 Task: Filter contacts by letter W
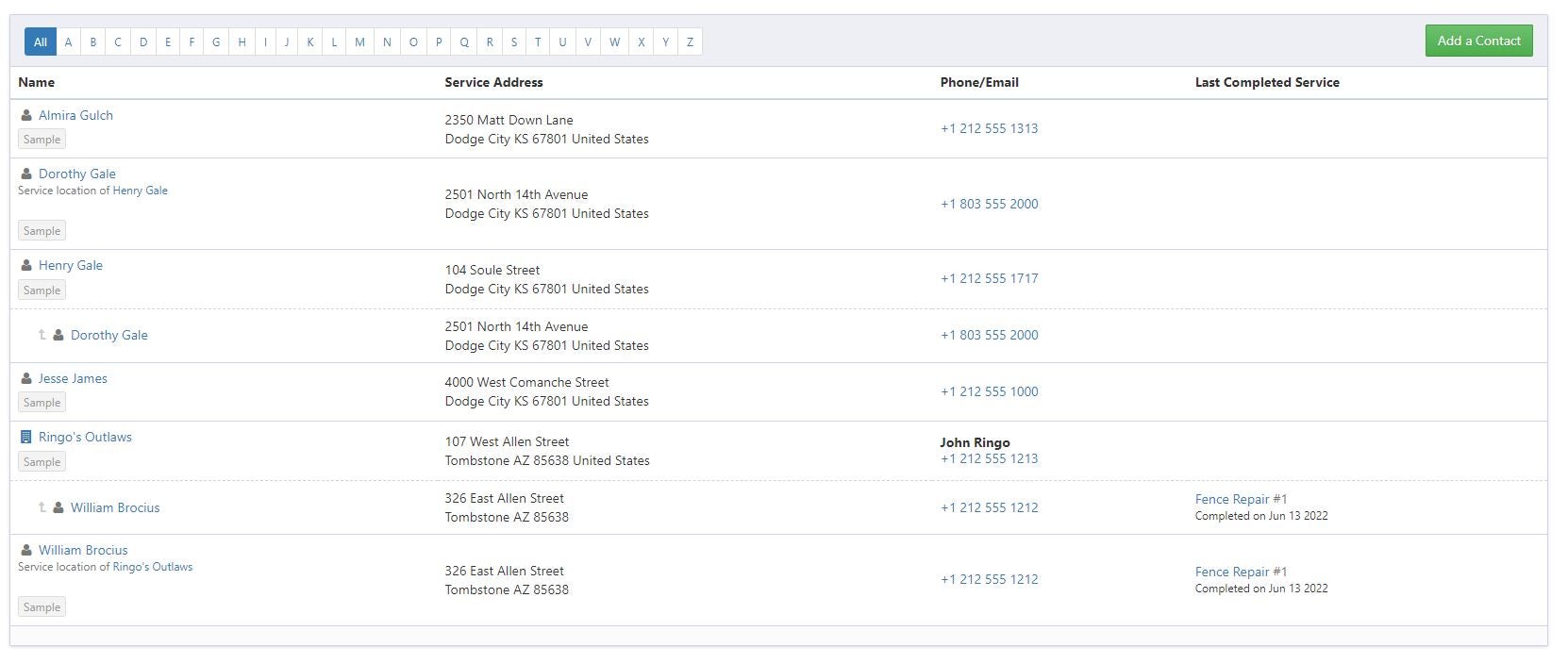click(x=614, y=41)
